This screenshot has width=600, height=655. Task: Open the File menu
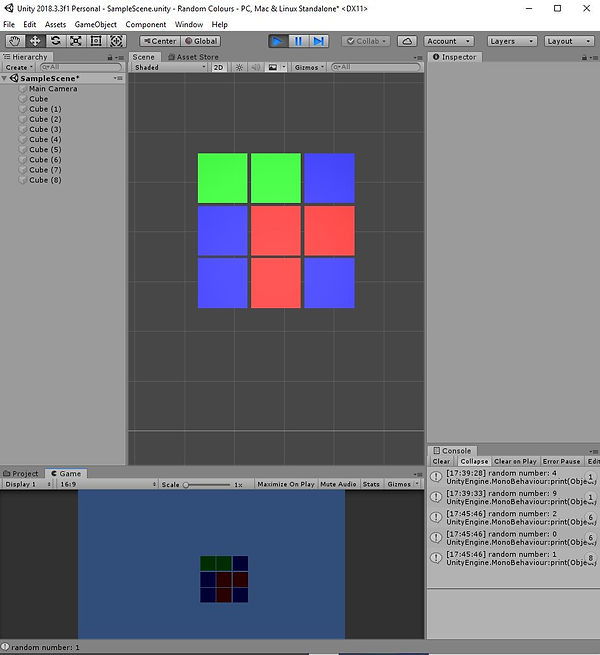[x=9, y=25]
